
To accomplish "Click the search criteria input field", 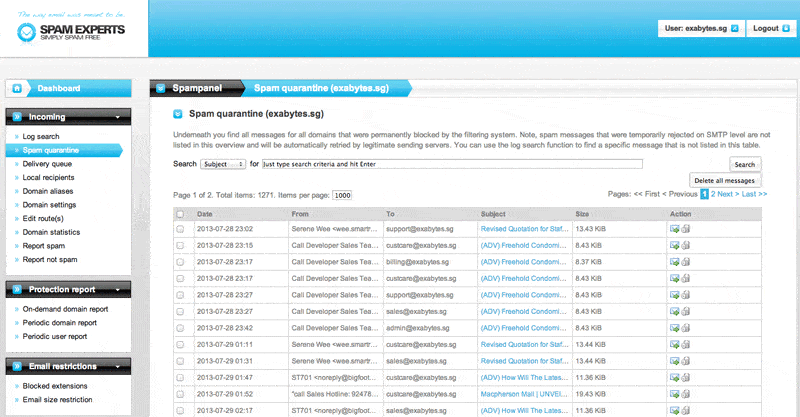I will 452,164.
